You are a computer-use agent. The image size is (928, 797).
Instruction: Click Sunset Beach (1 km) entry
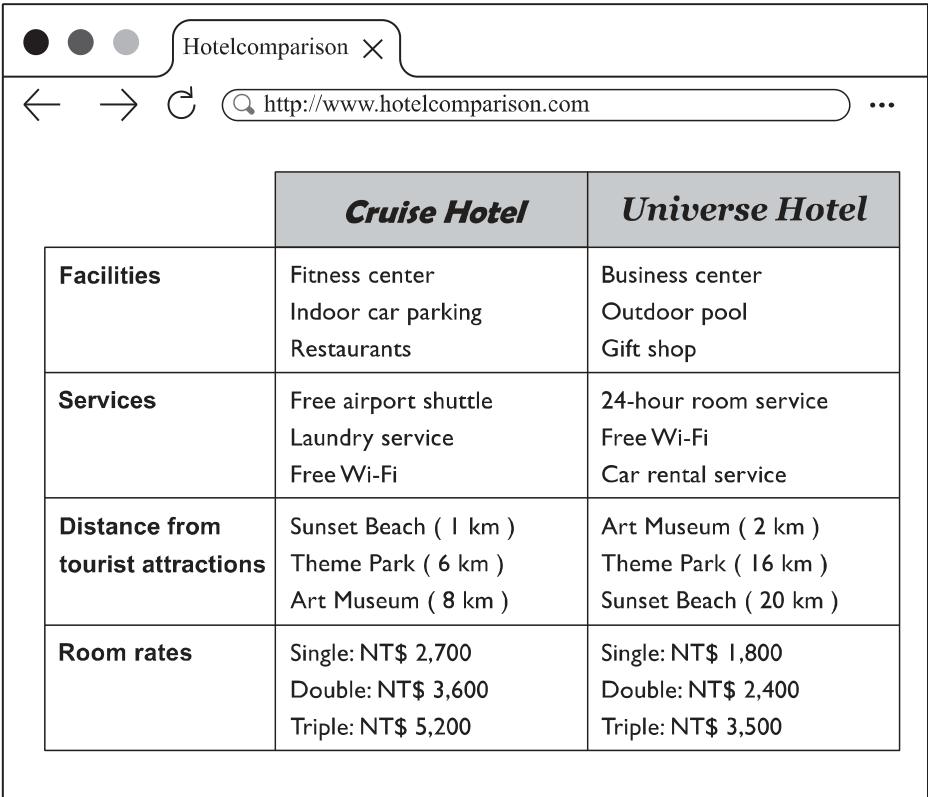coord(402,527)
